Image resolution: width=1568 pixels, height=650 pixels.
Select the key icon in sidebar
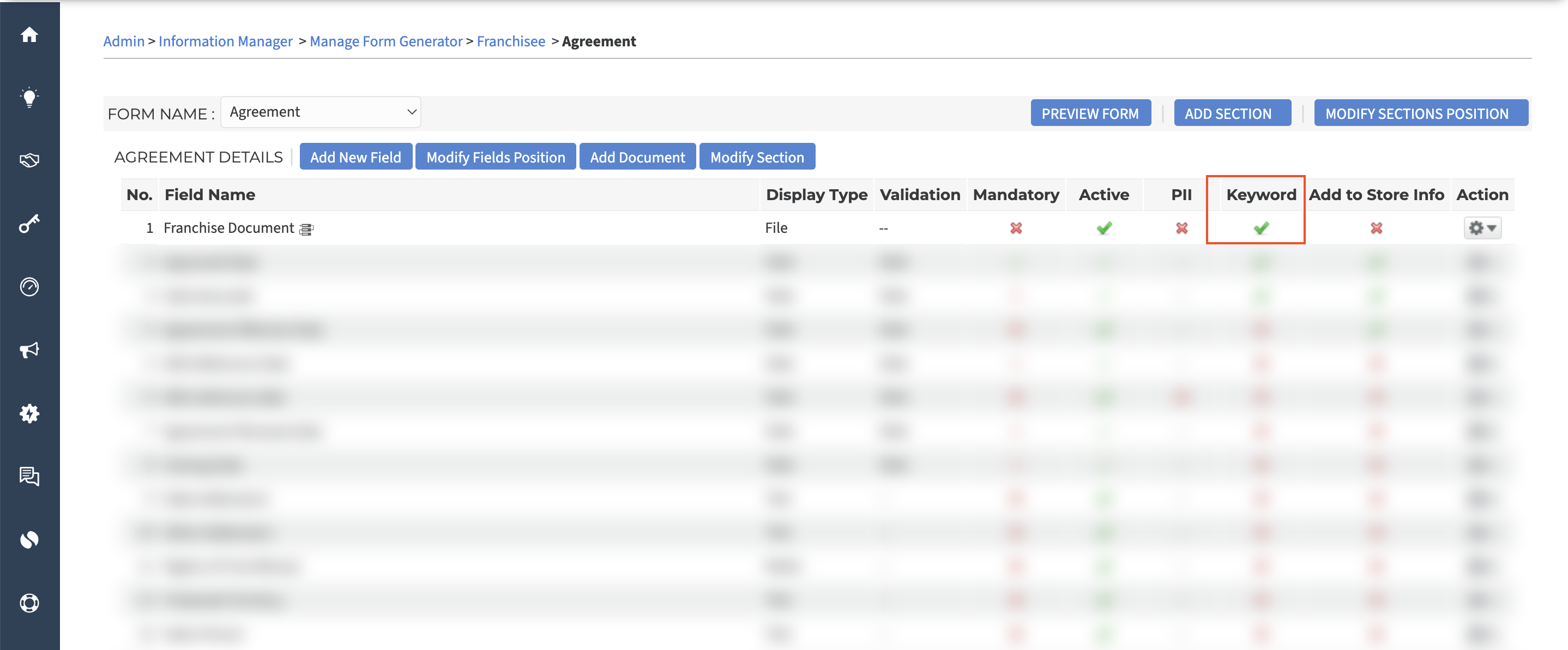click(29, 224)
